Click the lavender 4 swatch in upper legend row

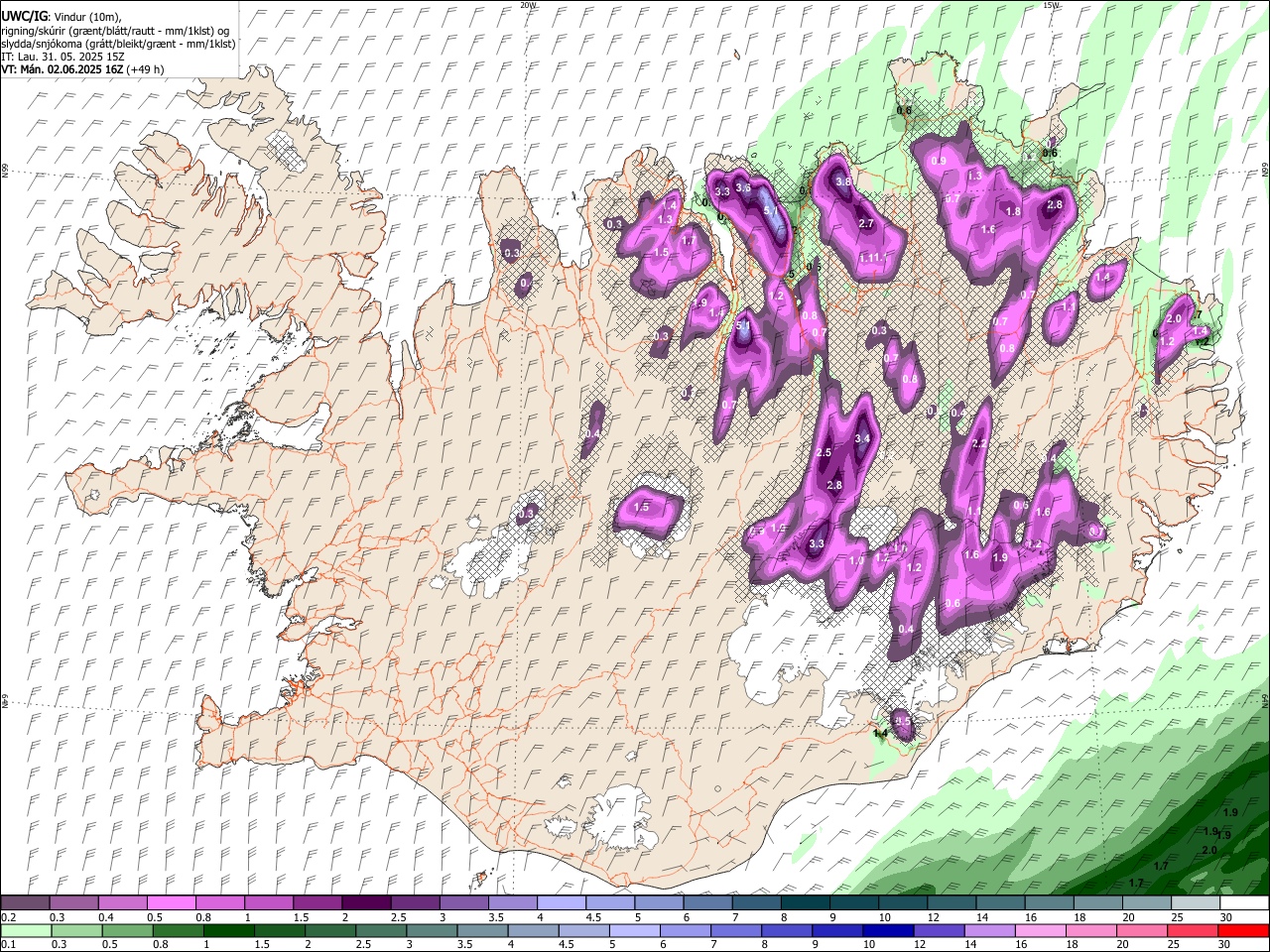pyautogui.click(x=561, y=902)
